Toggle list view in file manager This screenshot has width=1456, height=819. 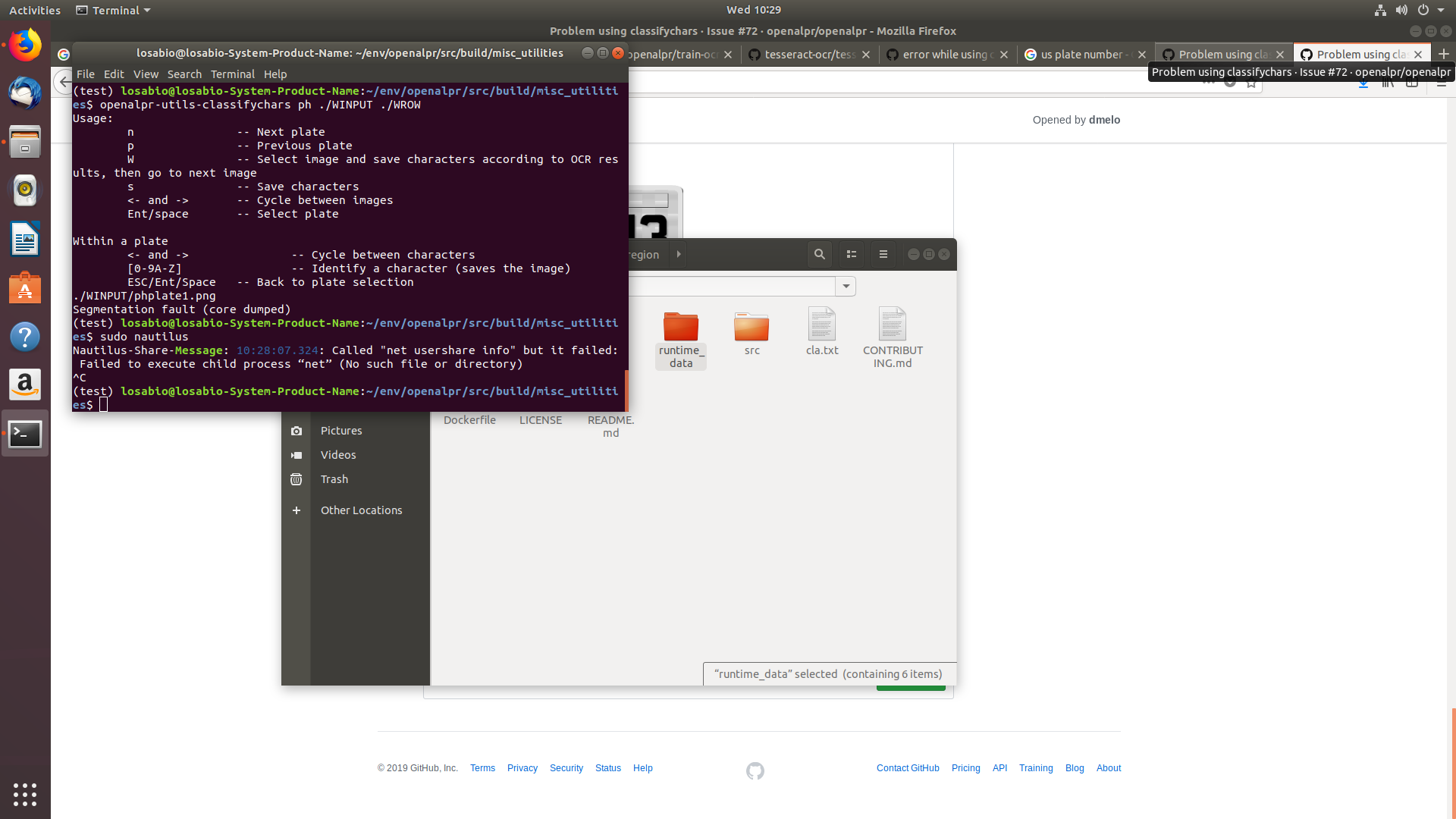coord(852,254)
